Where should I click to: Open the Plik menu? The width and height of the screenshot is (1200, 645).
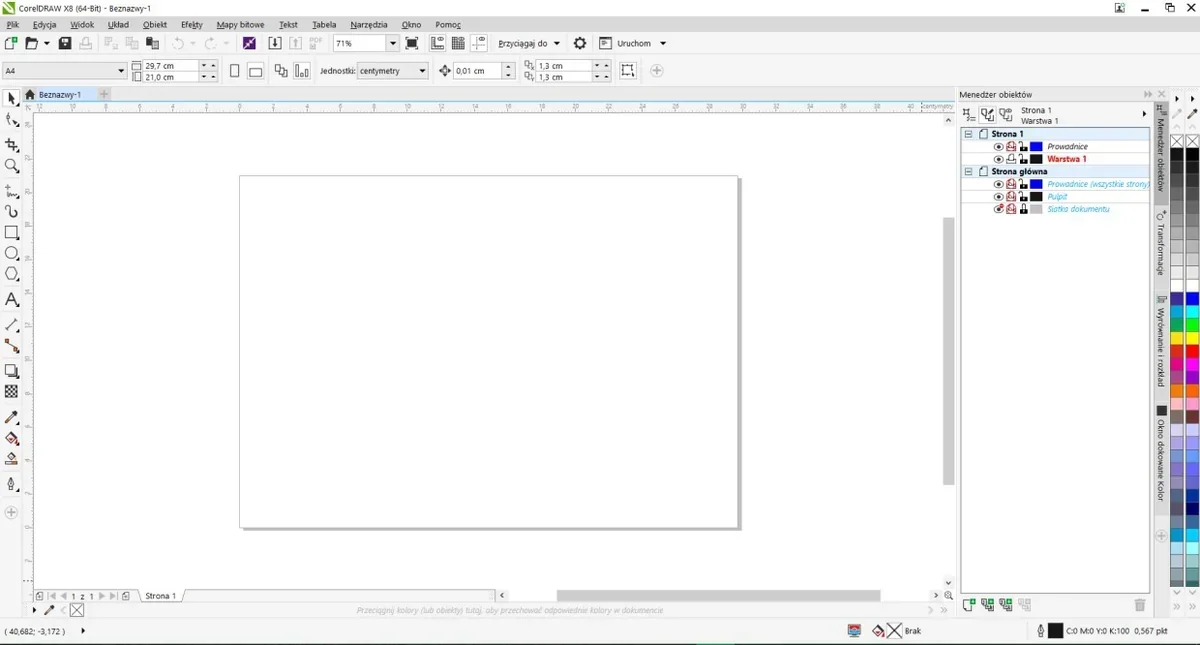[x=13, y=24]
